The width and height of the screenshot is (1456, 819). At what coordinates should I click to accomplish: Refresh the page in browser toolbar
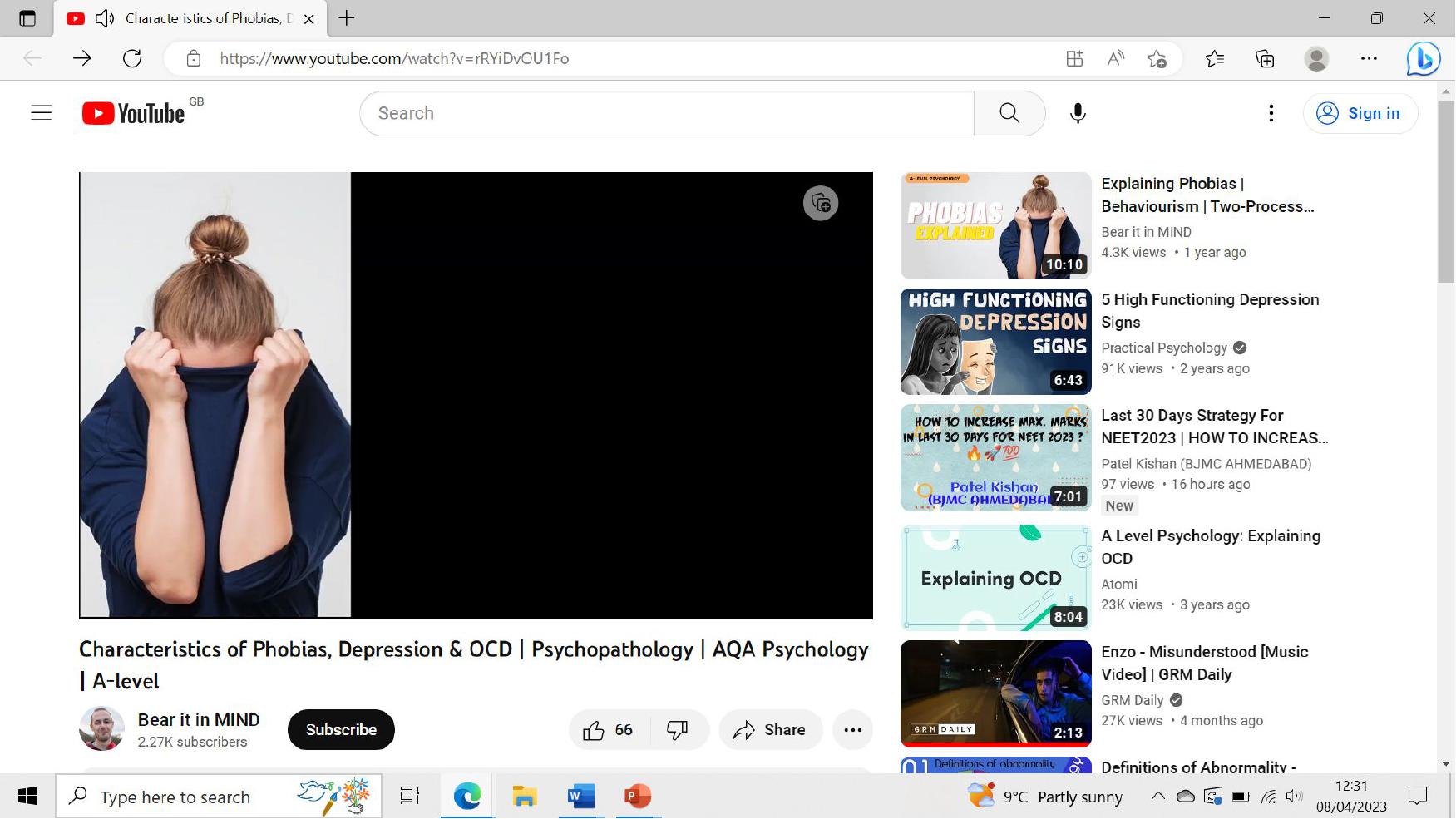[132, 58]
